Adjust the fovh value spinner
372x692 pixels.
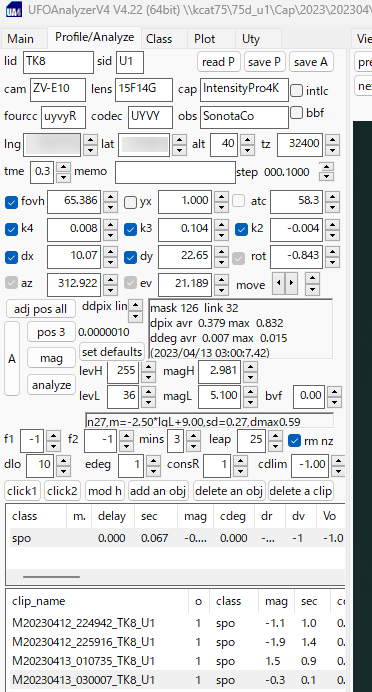coord(111,202)
